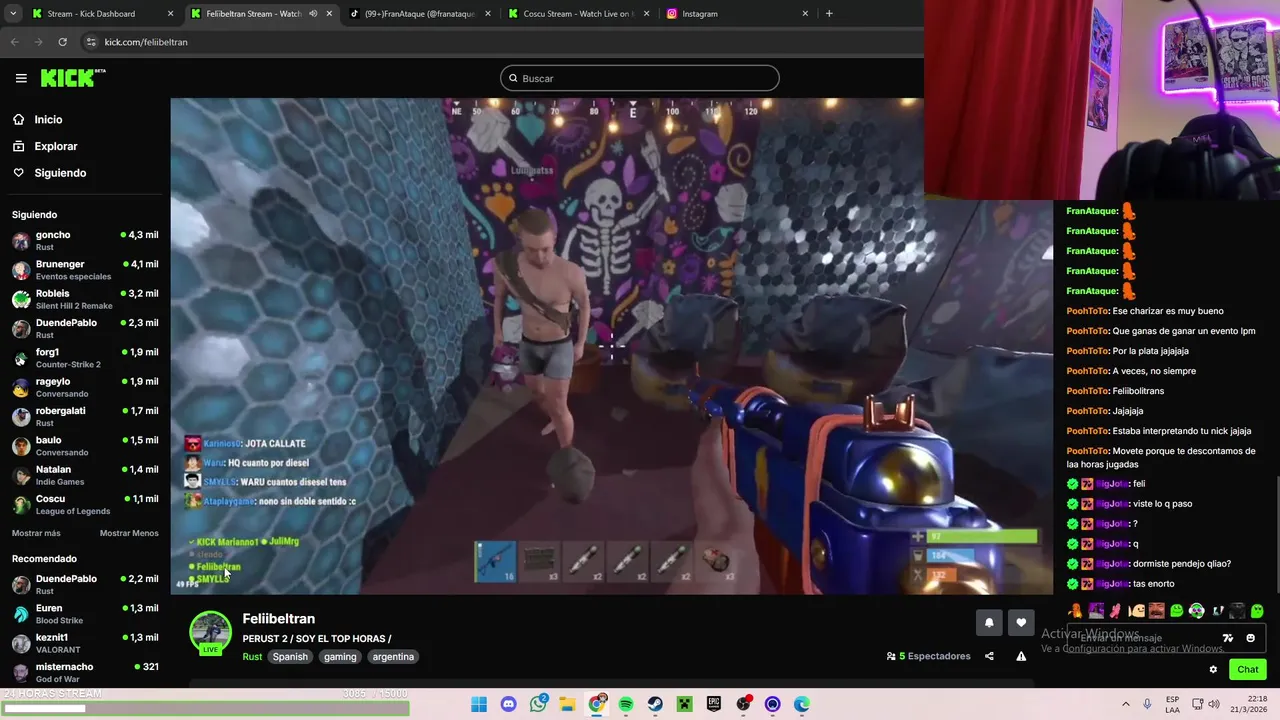Open the emoji picker in chat input
Image resolution: width=1280 pixels, height=720 pixels.
pos(1250,638)
